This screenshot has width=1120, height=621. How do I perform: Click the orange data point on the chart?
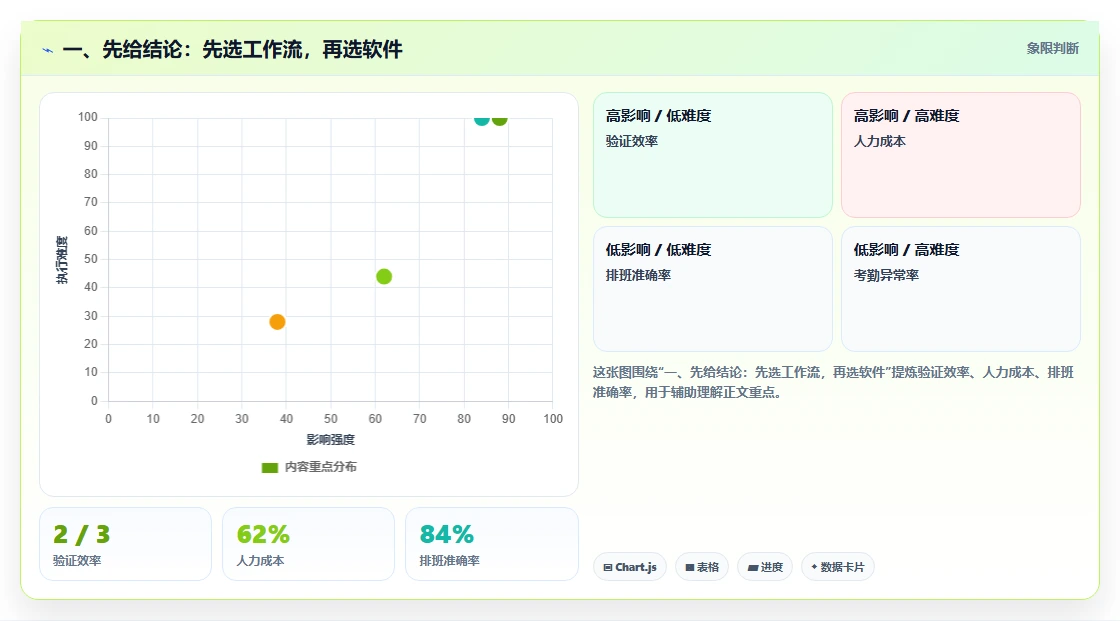click(277, 322)
